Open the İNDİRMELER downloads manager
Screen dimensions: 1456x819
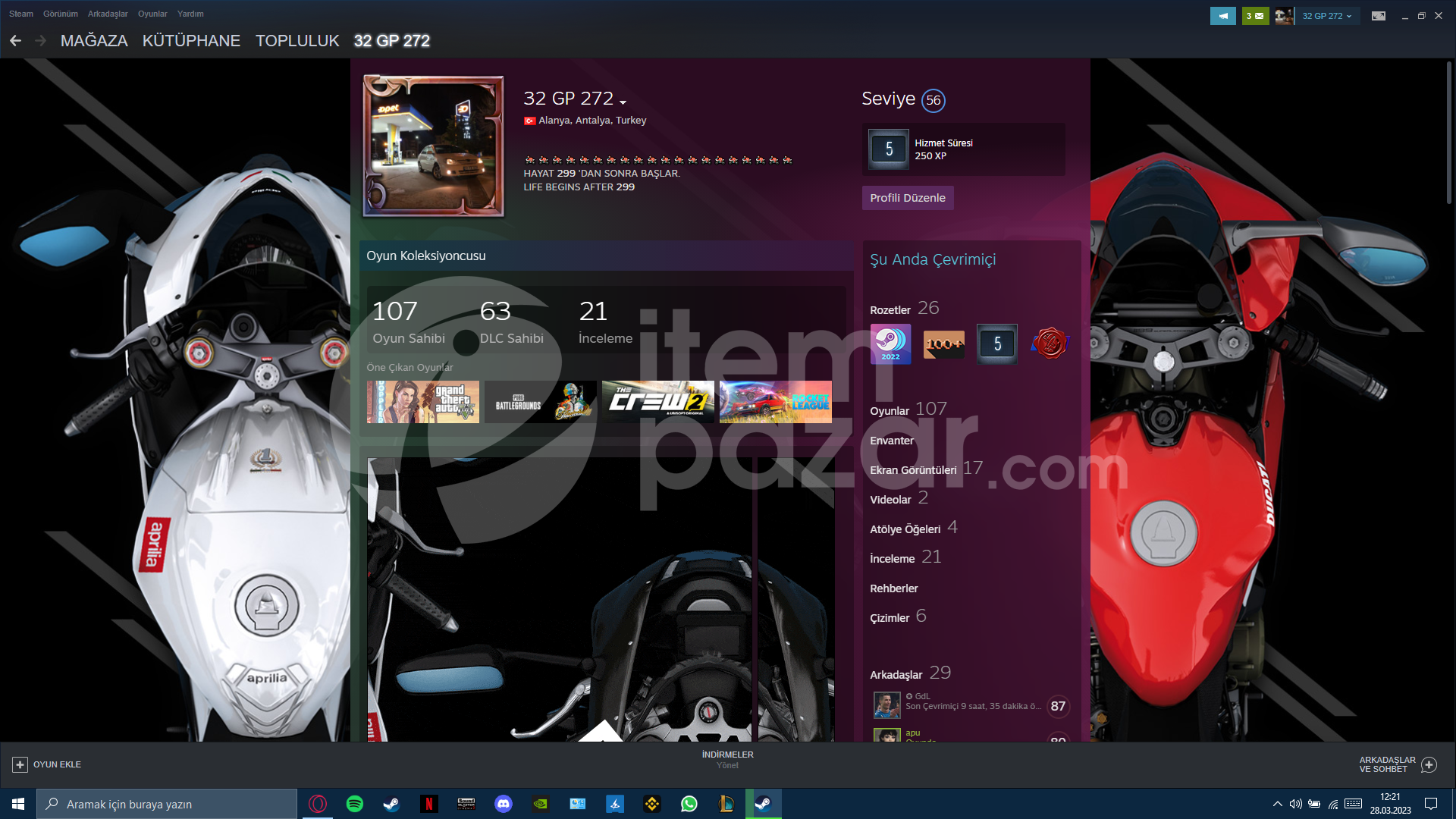click(727, 759)
